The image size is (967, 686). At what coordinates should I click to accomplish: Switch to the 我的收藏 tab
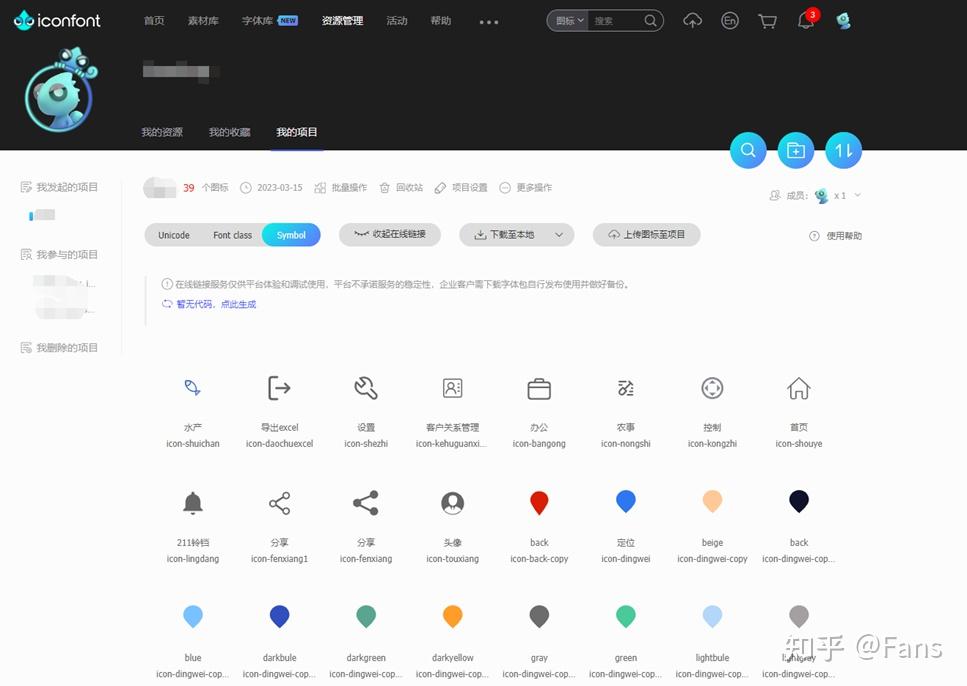coord(229,131)
